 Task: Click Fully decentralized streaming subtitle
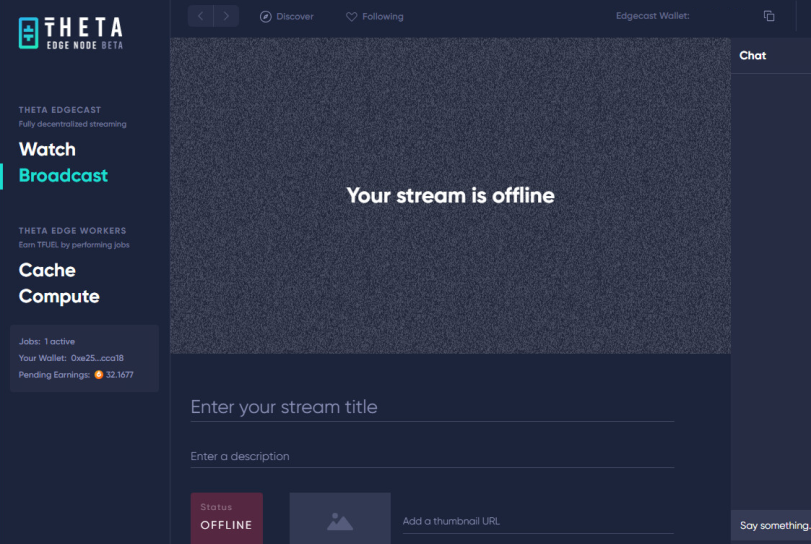72,124
